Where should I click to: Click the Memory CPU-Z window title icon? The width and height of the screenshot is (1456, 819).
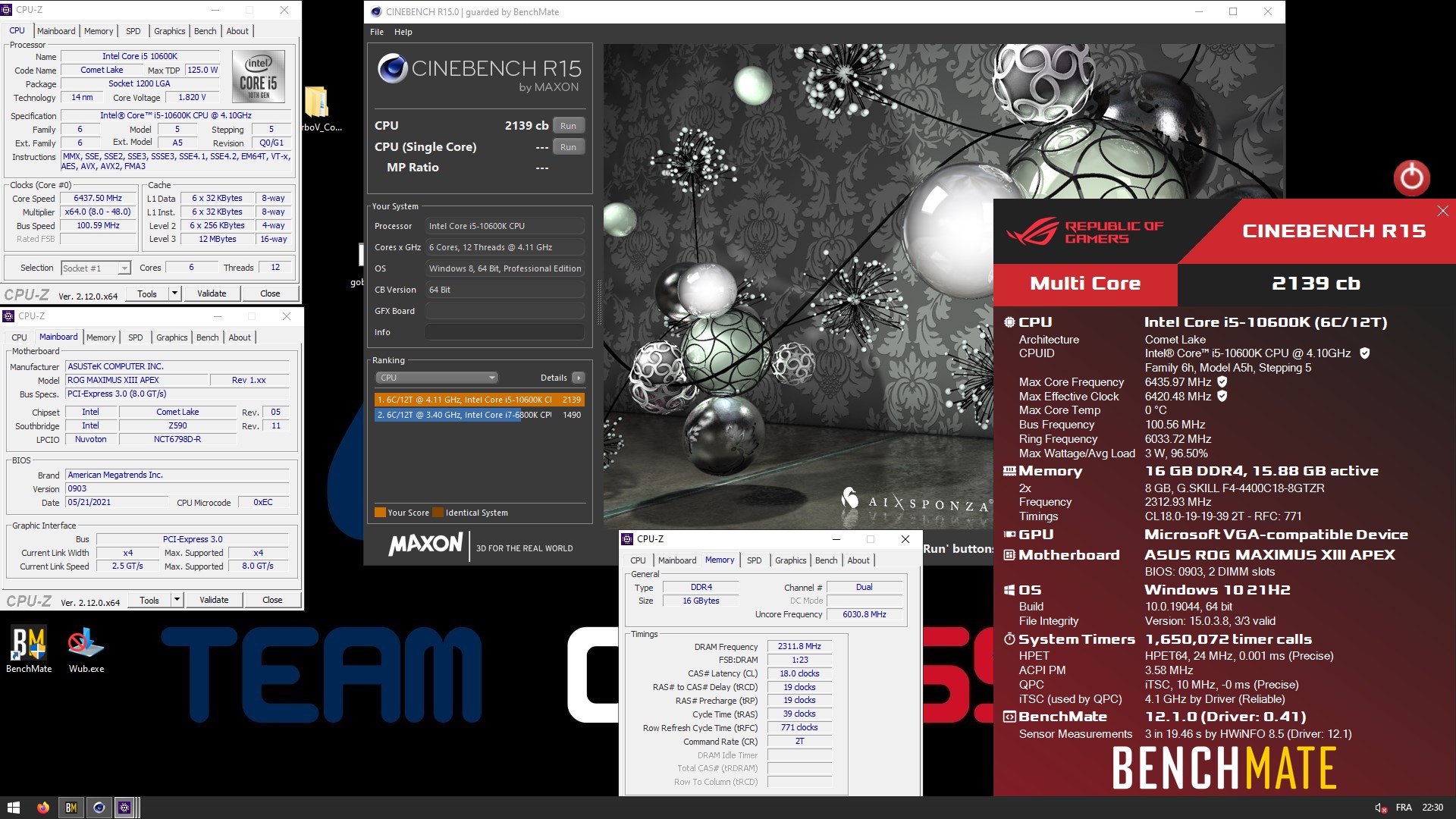click(x=627, y=539)
